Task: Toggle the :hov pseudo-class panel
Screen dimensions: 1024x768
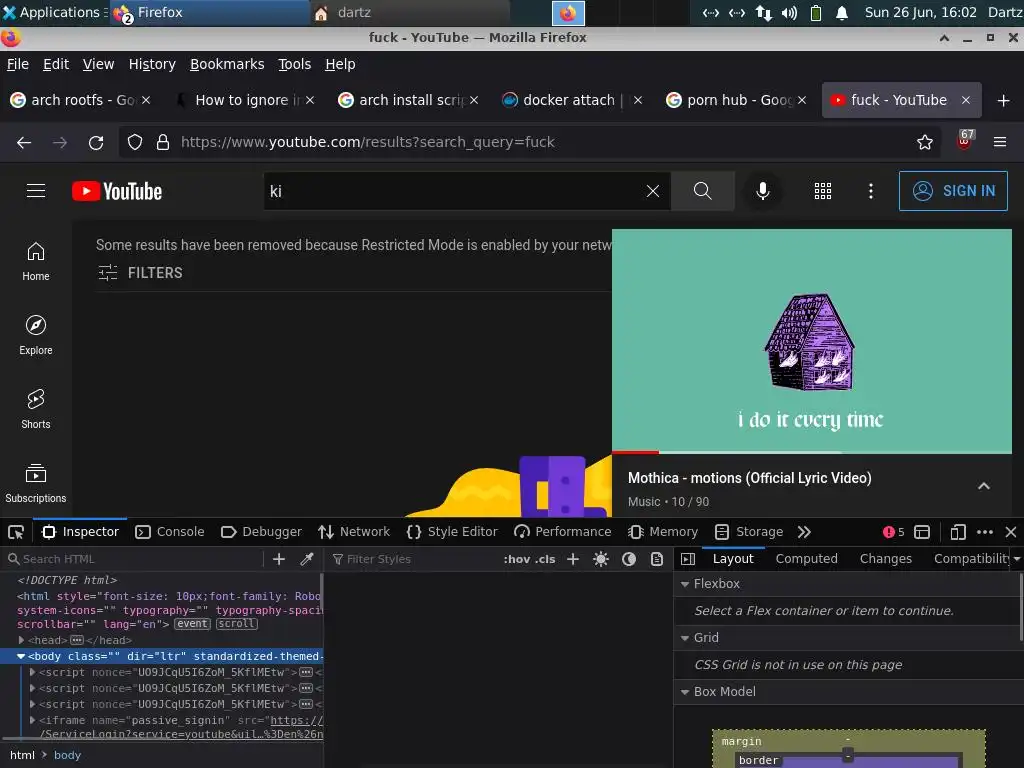Action: tap(517, 559)
